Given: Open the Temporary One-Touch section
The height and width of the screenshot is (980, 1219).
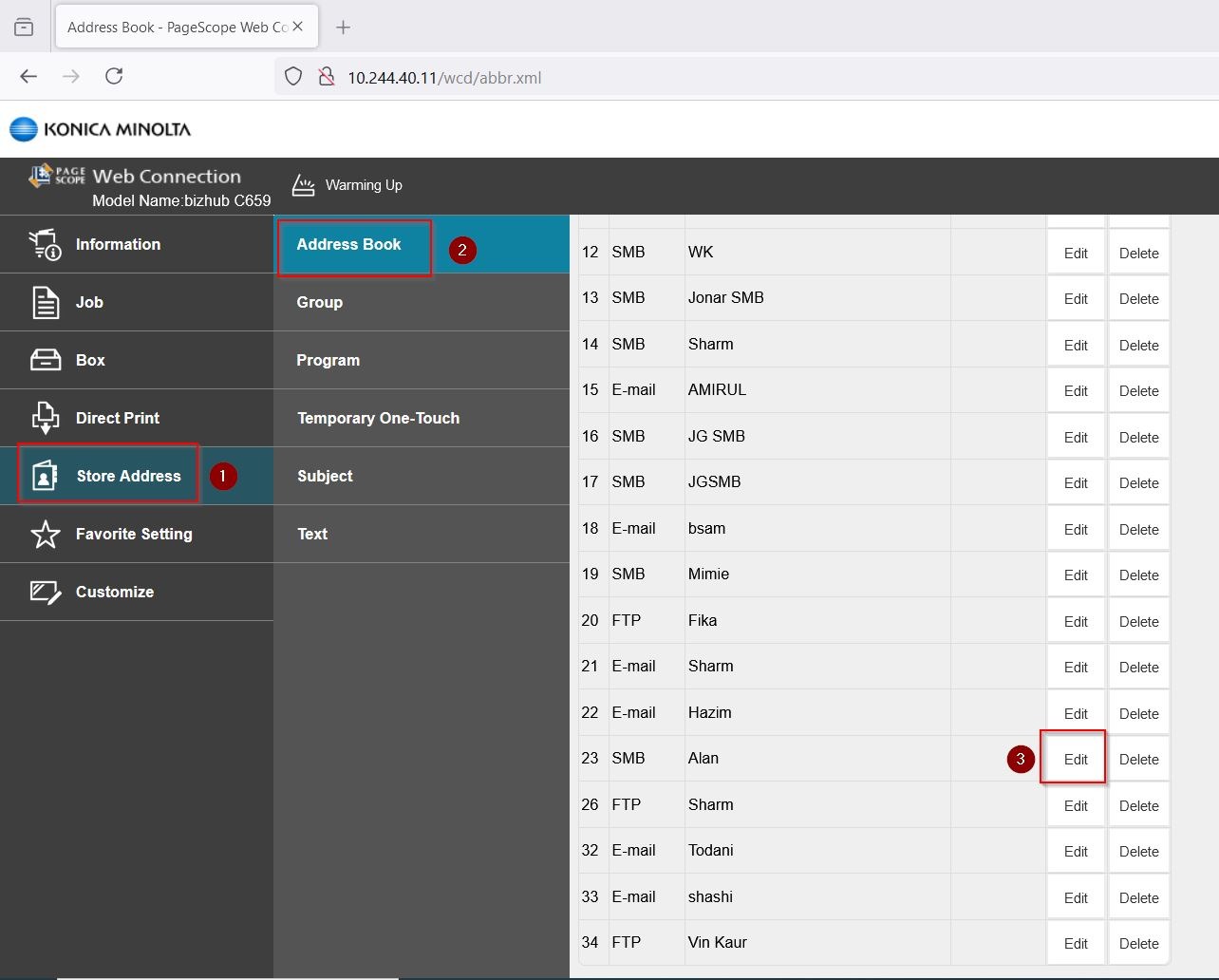Looking at the screenshot, I should click(378, 419).
